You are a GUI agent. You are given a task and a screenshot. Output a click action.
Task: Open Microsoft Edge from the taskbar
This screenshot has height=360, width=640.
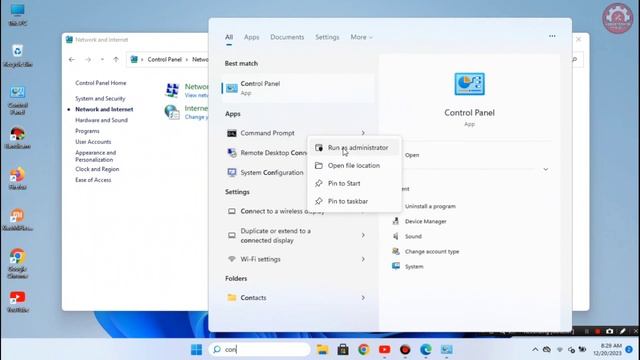426,350
